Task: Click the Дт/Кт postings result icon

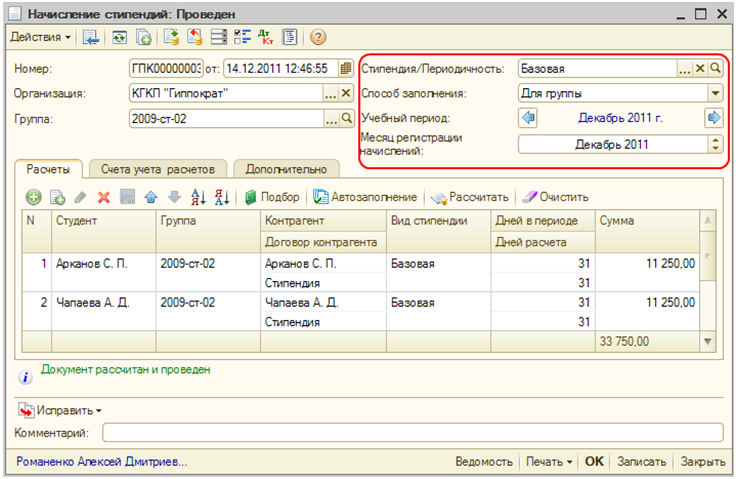Action: coord(265,38)
